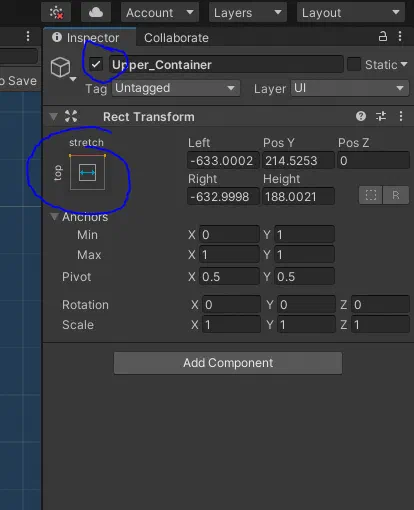The width and height of the screenshot is (414, 510).
Task: Open the Account dropdown
Action: 160,13
